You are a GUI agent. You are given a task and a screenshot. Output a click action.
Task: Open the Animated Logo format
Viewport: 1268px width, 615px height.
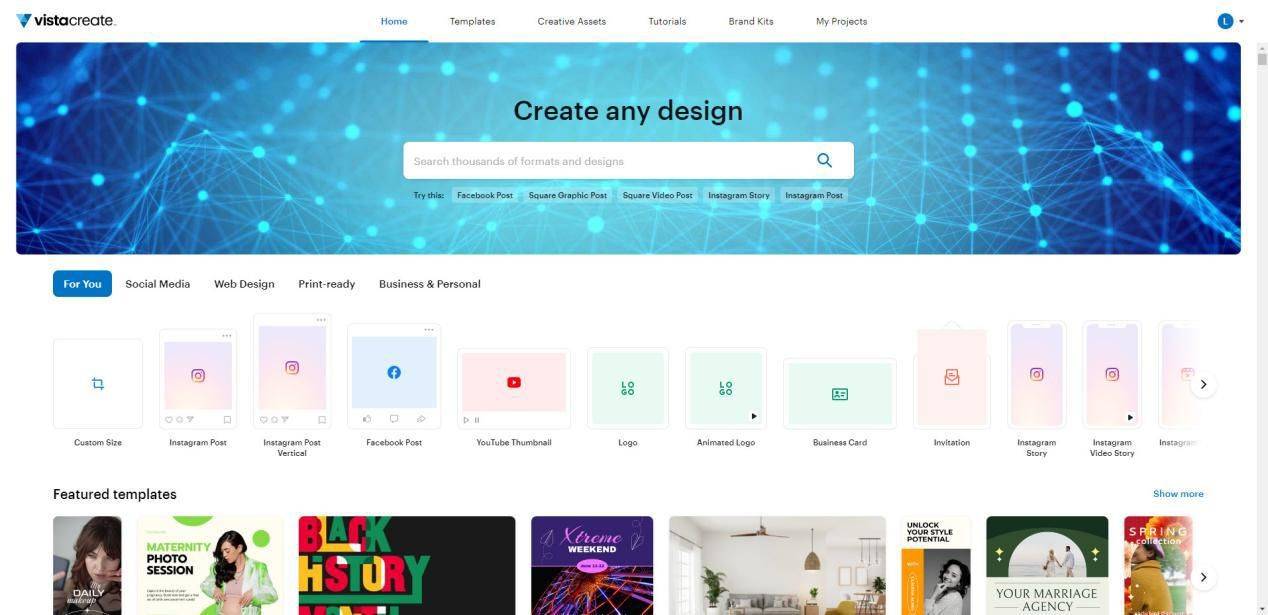(726, 389)
